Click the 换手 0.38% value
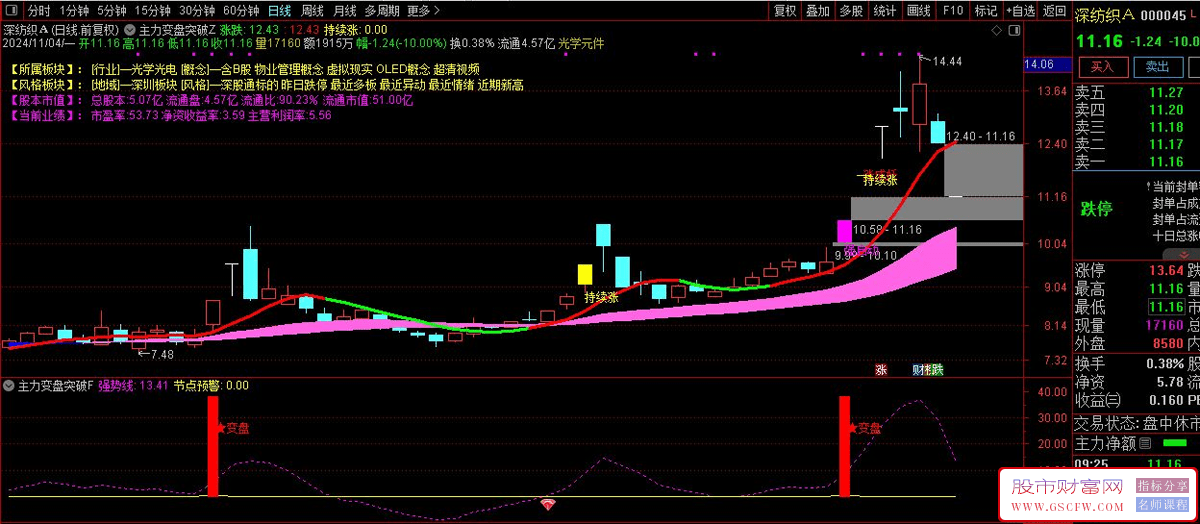Viewport: 1200px width, 524px height. coord(1165,363)
